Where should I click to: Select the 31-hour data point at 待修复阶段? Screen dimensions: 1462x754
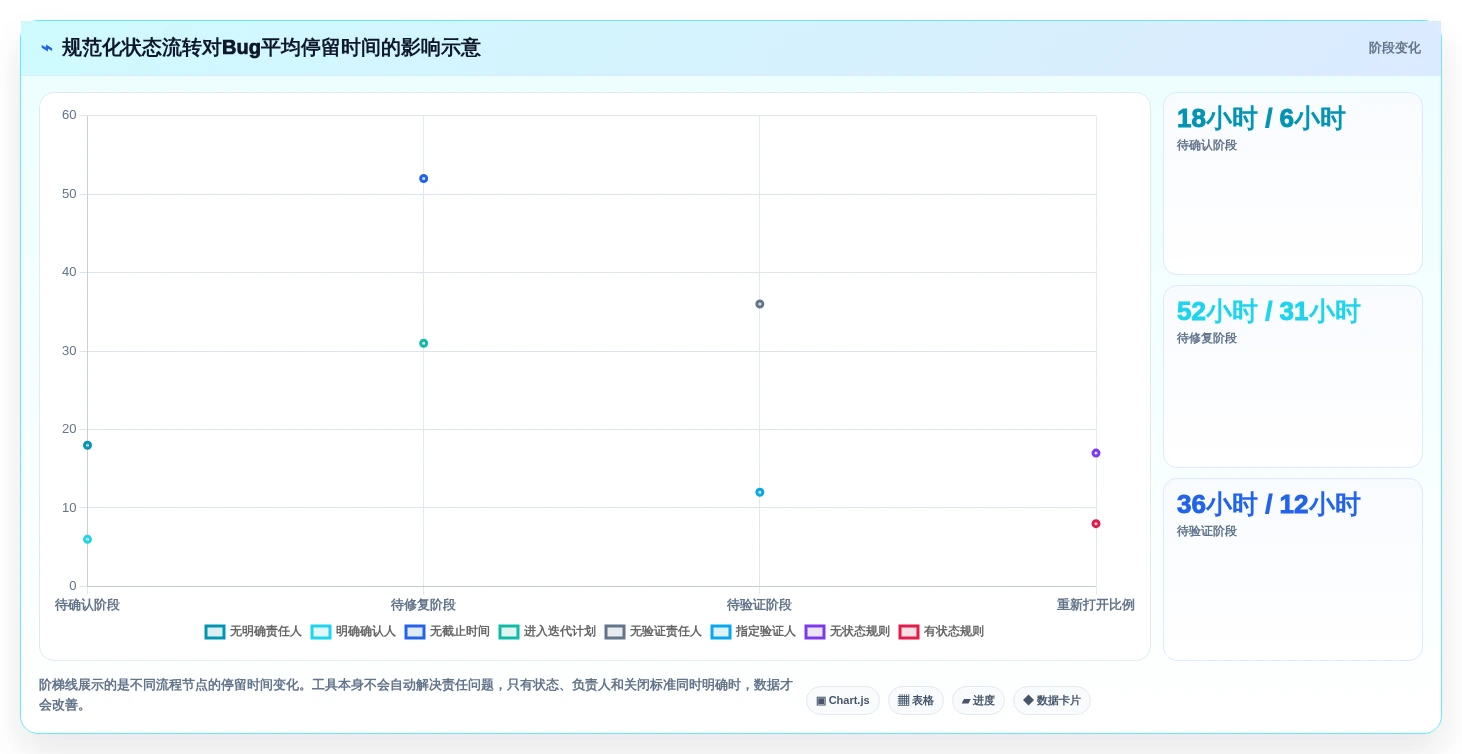pos(423,343)
